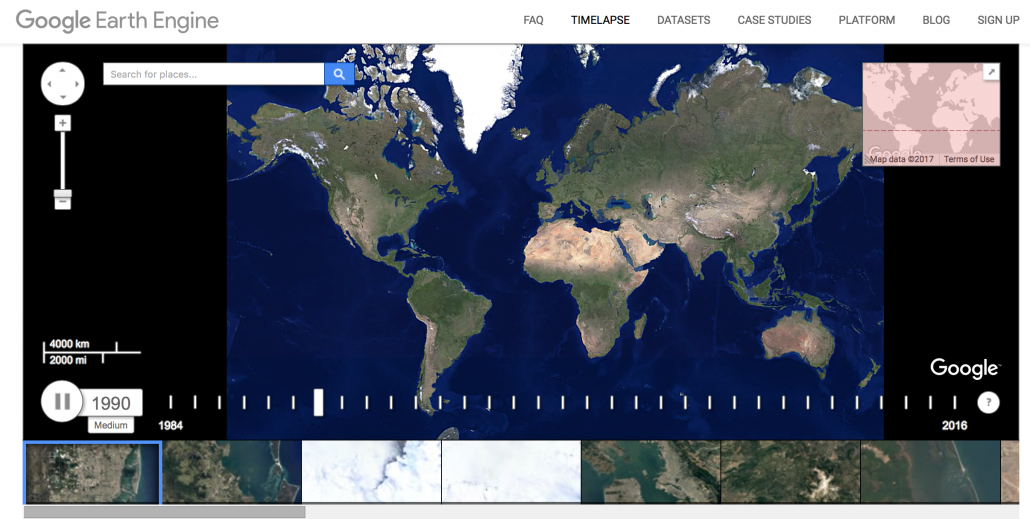The width and height of the screenshot is (1030, 519).
Task: Click the blue search magnifier button
Action: [339, 74]
